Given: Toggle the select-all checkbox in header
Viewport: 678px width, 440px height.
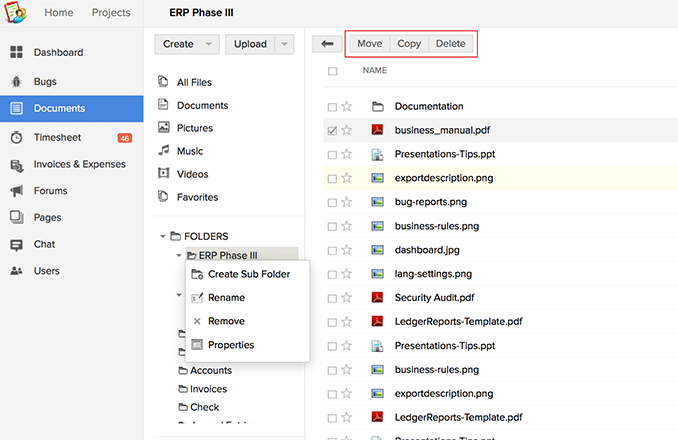Looking at the screenshot, I should [x=332, y=71].
